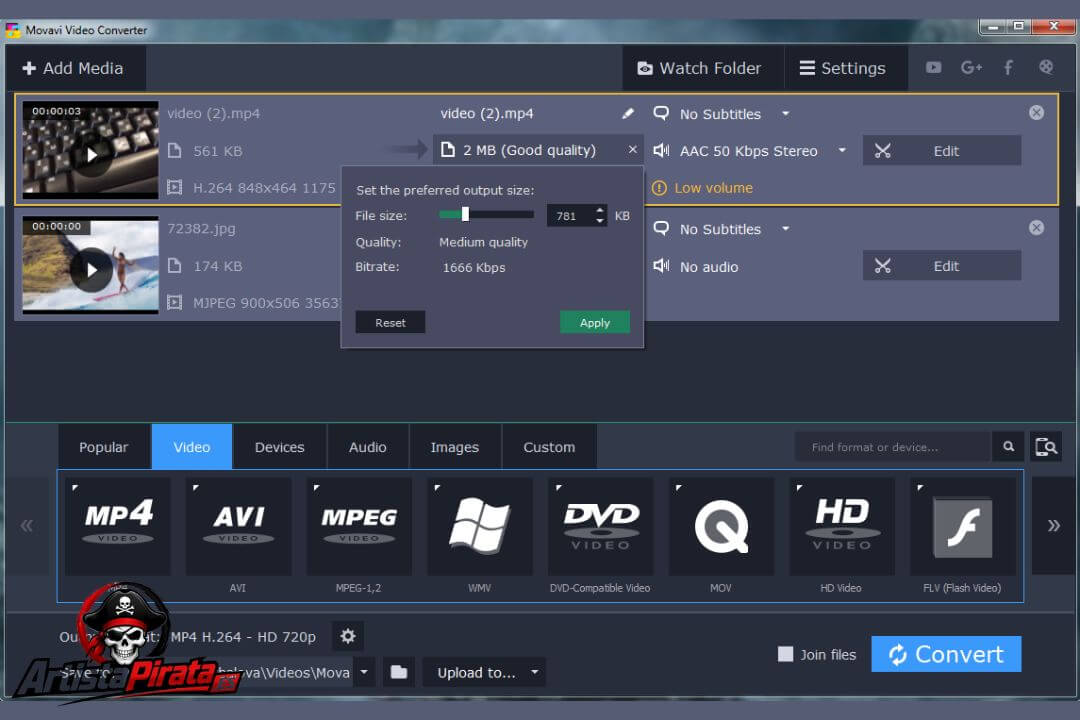Viewport: 1080px width, 720px height.
Task: Open the Upload to dropdown
Action: point(485,672)
